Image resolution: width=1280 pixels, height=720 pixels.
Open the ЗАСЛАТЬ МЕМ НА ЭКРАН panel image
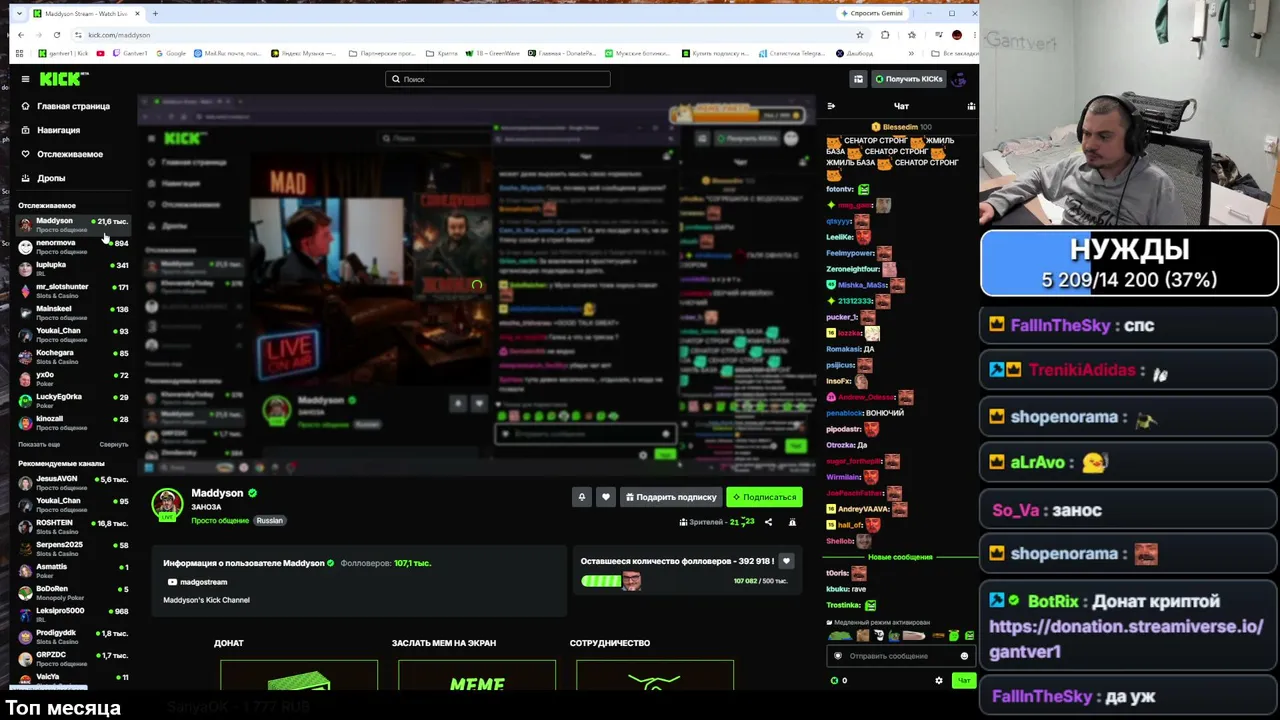477,675
